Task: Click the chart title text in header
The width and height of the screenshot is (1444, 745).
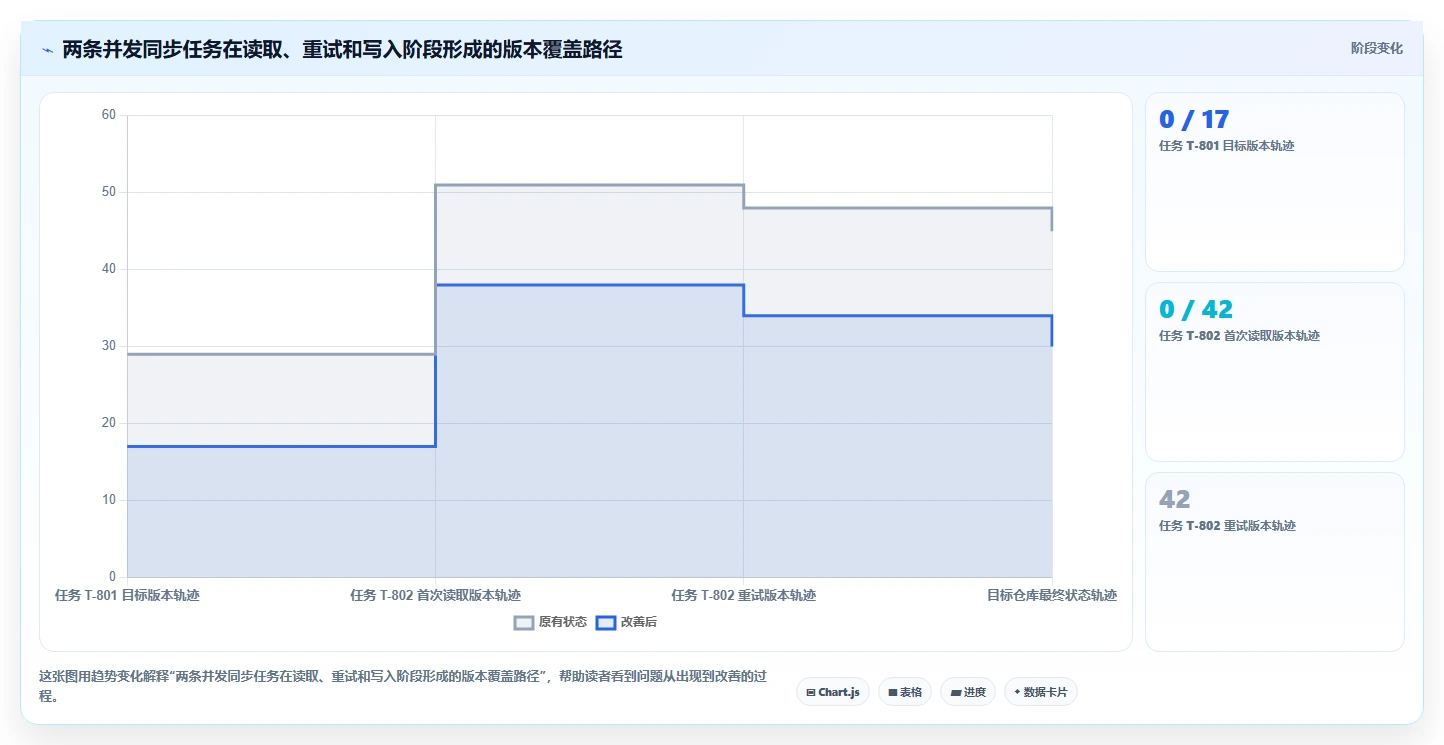Action: pos(342,50)
